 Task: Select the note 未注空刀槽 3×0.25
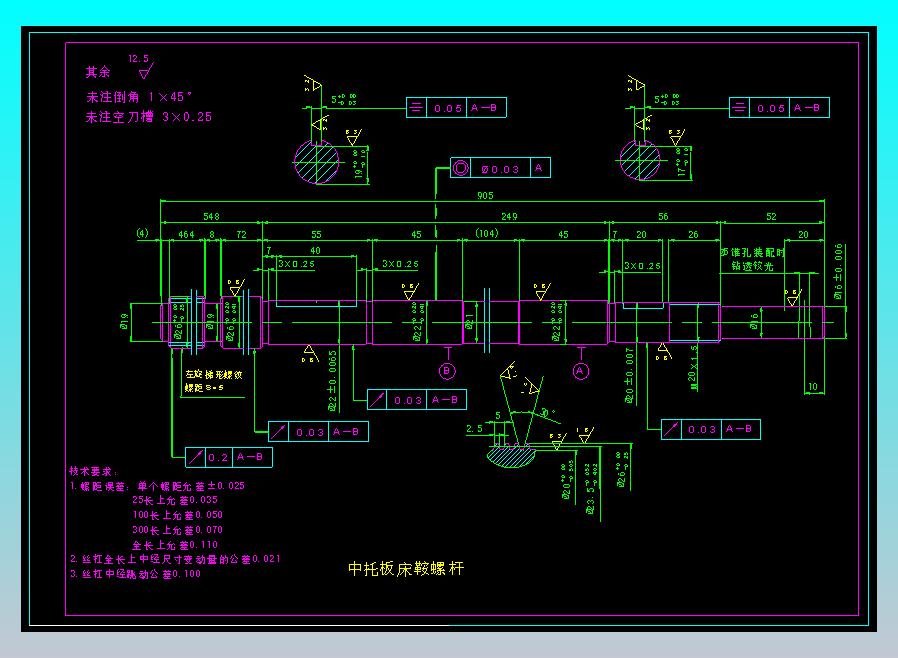149,117
